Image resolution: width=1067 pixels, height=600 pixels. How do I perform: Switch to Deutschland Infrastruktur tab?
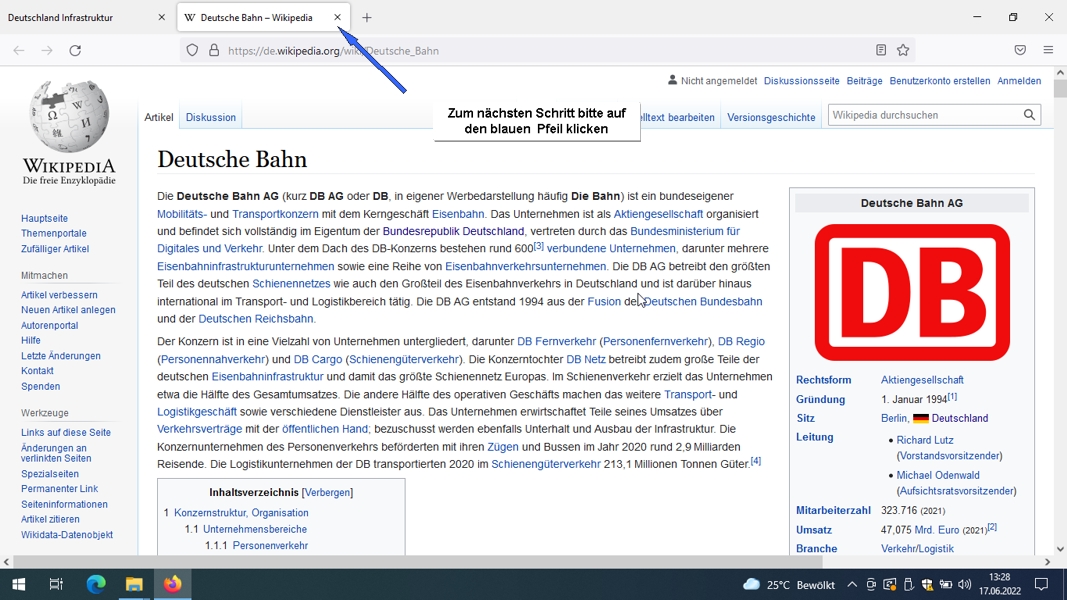[x=84, y=18]
